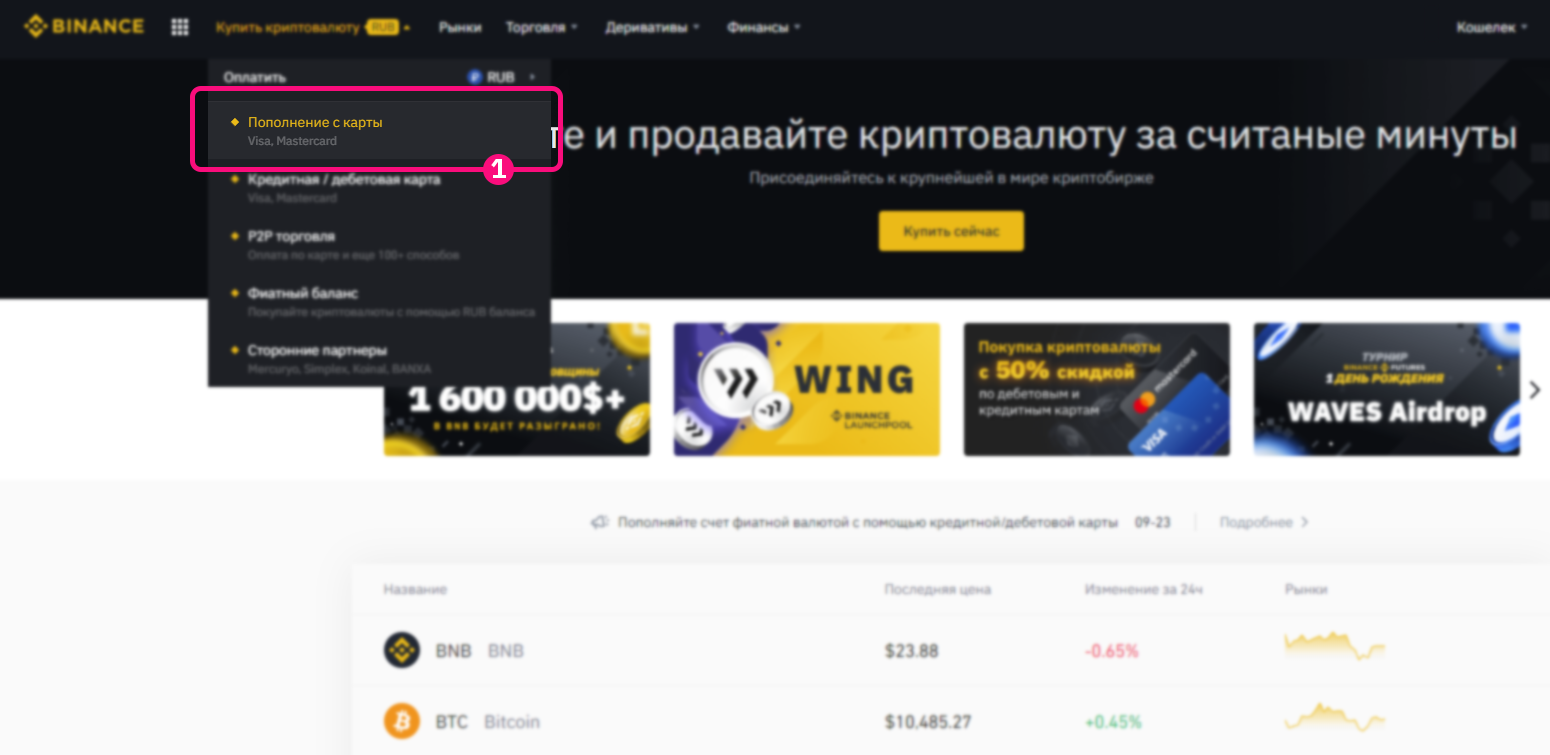Open the BNB market sparkline chart
1550x755 pixels.
click(1334, 646)
